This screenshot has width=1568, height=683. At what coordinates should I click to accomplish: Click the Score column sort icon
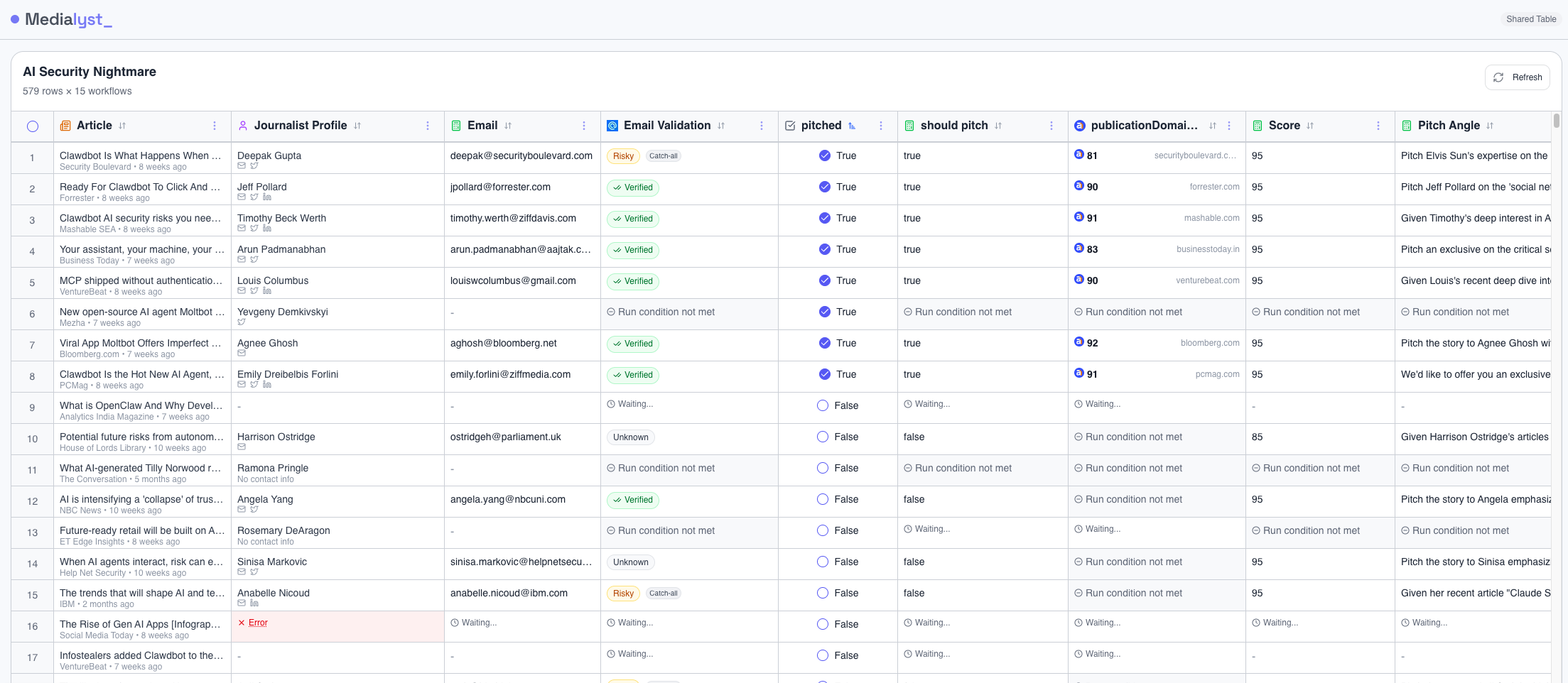[x=1310, y=126]
